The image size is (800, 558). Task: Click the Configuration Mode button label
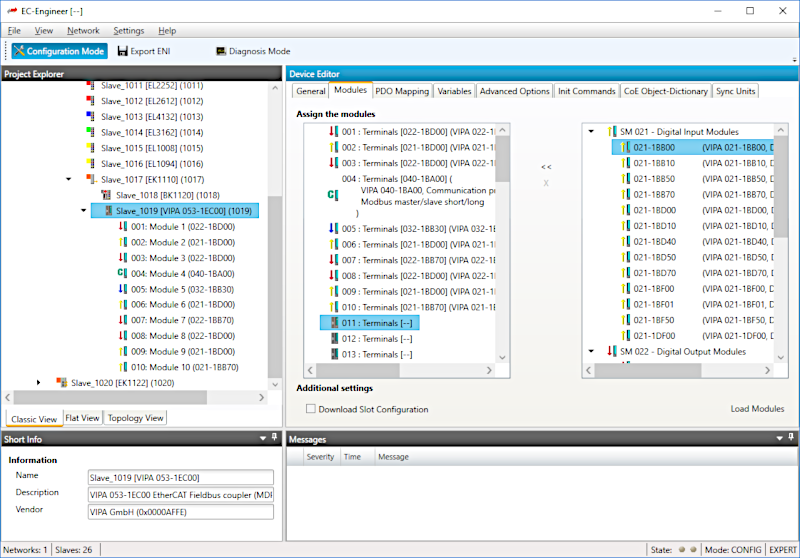(65, 51)
